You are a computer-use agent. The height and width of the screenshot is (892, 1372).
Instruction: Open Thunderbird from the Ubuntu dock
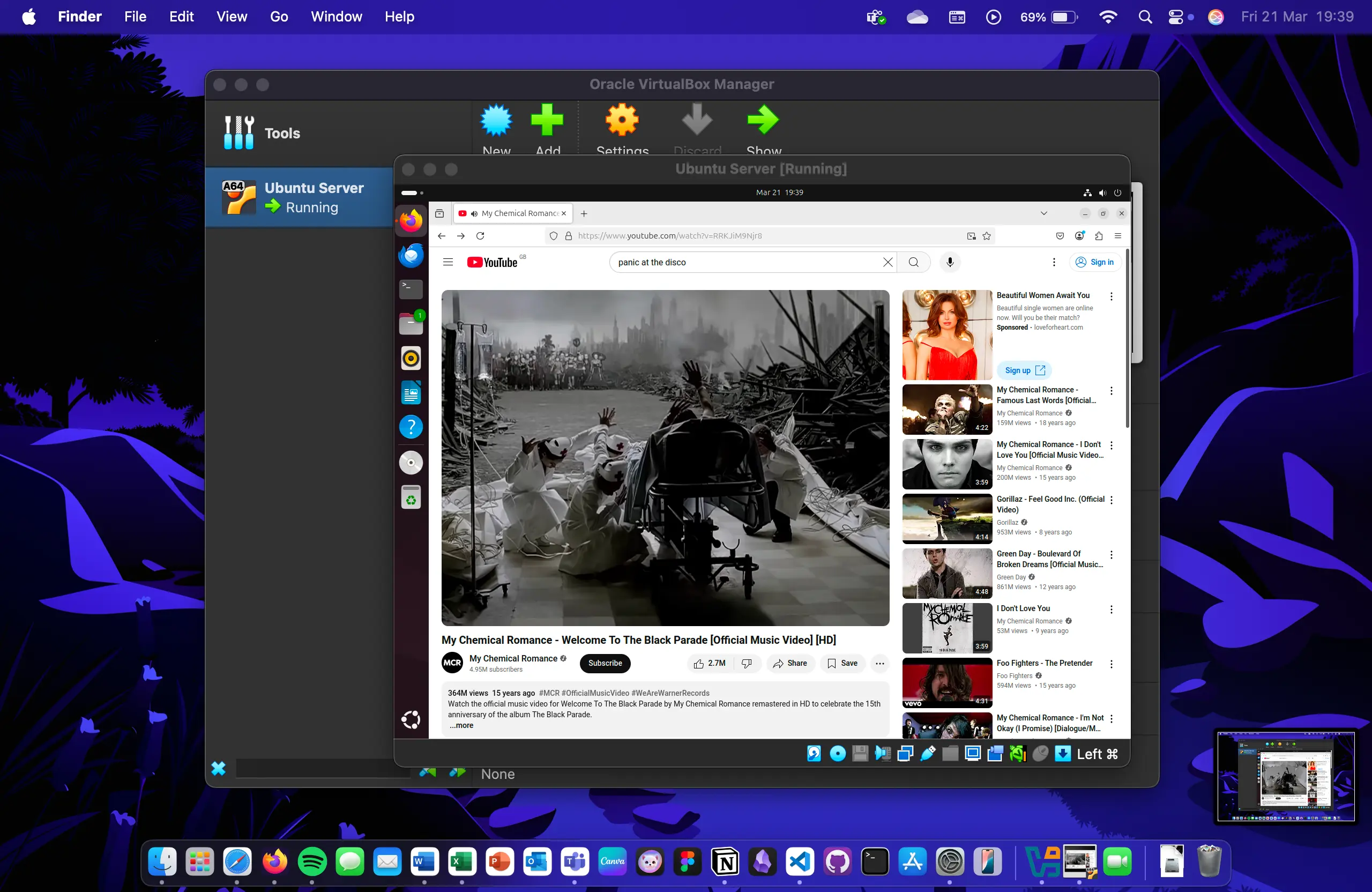tap(411, 255)
